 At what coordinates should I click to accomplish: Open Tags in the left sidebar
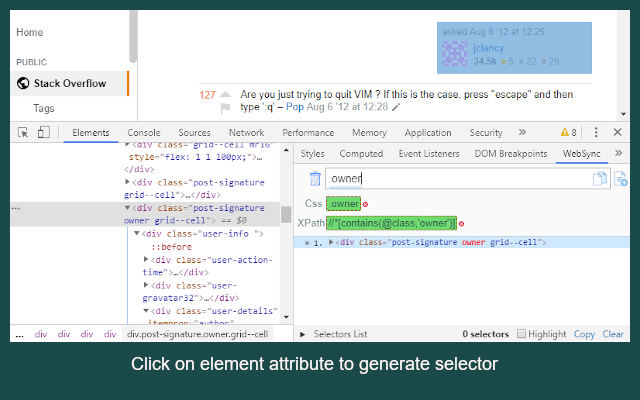(44, 108)
